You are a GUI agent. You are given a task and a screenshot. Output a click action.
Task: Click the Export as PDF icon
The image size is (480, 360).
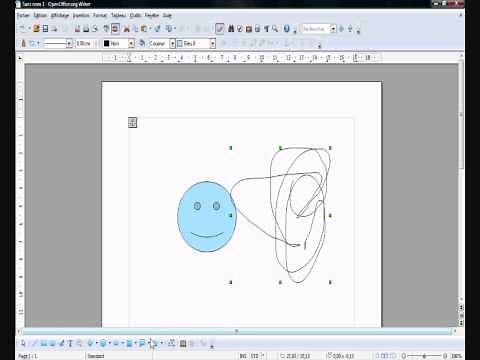[77, 29]
